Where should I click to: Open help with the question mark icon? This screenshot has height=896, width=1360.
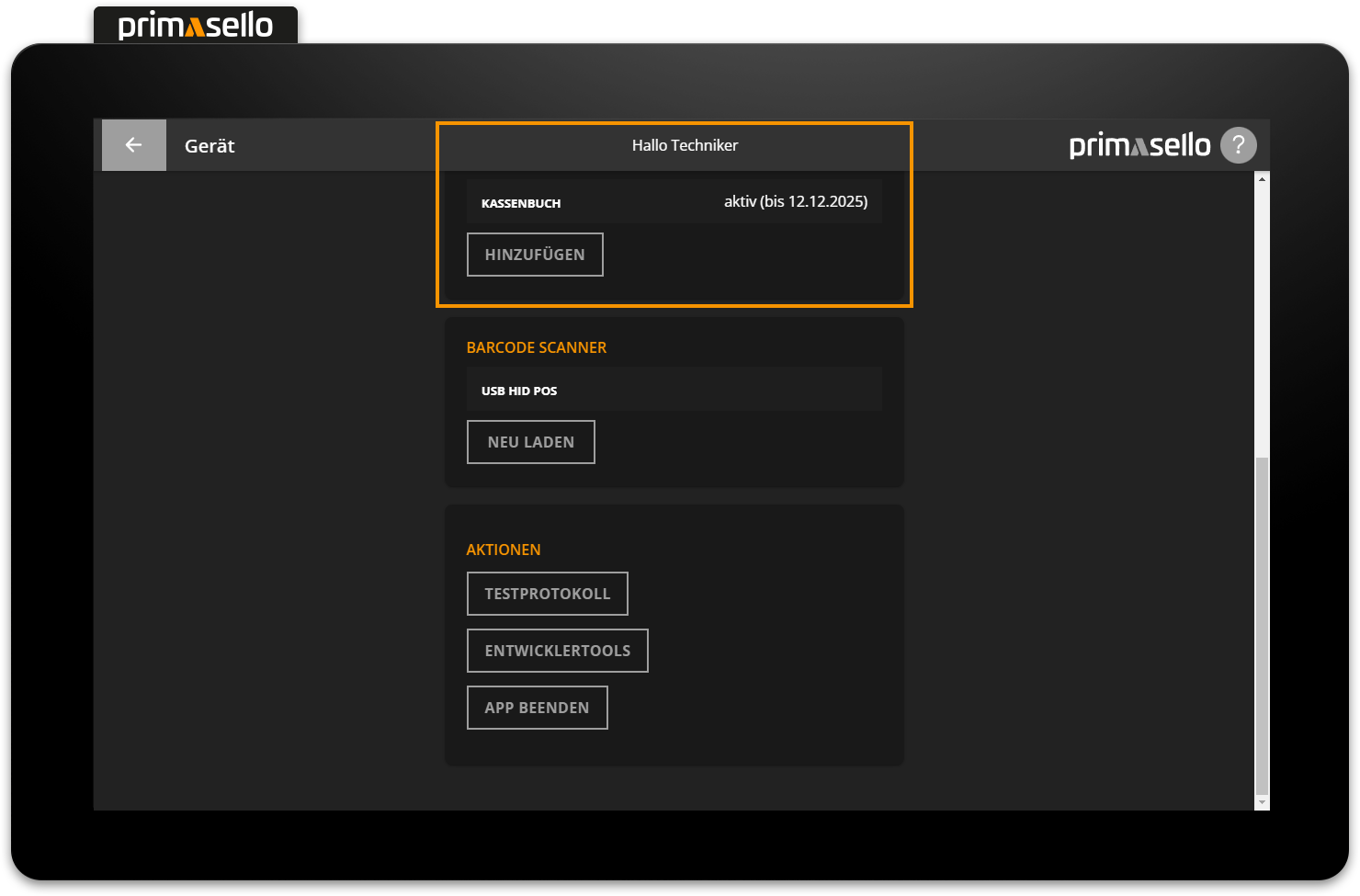pos(1238,145)
